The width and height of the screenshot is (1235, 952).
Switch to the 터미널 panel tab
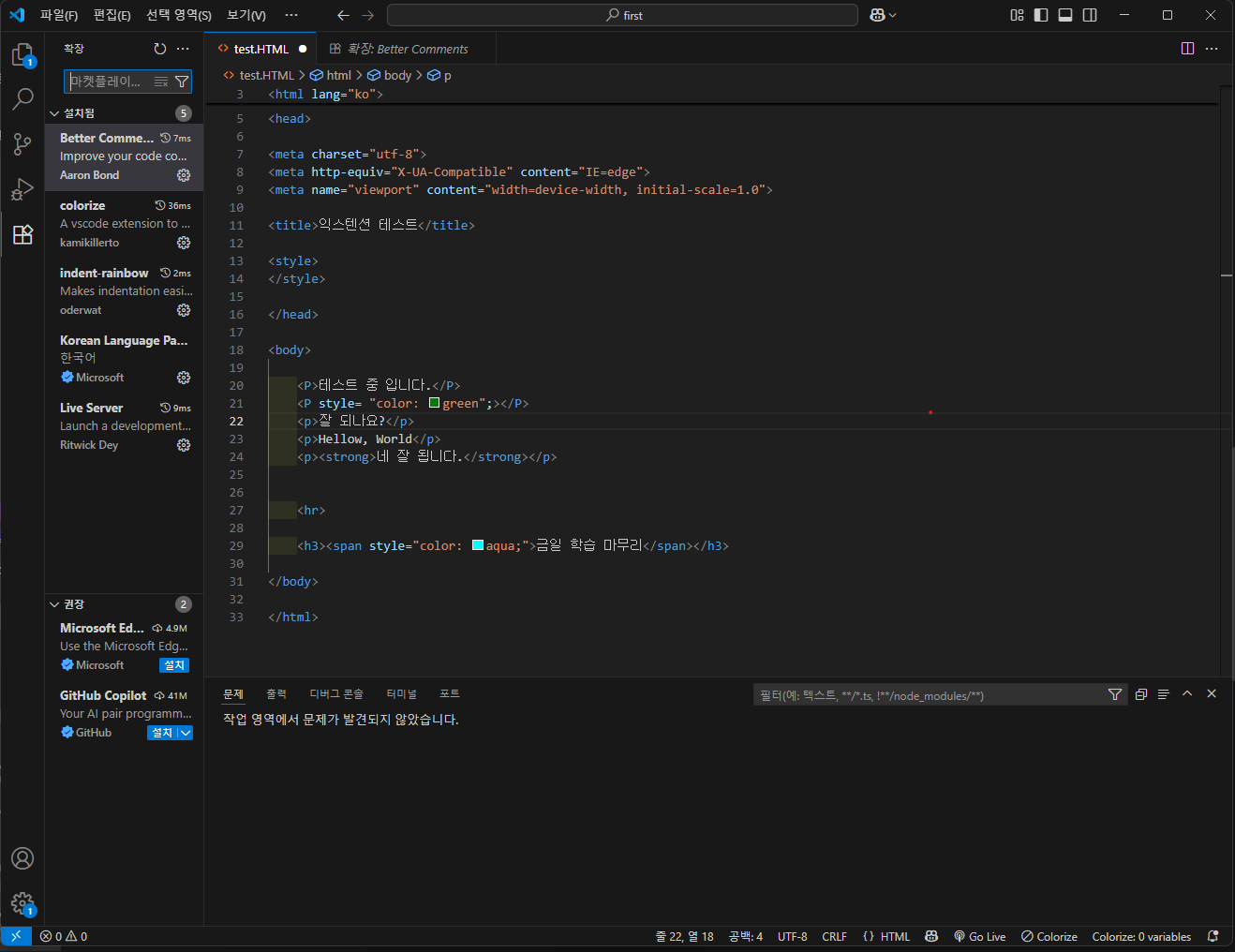(401, 693)
